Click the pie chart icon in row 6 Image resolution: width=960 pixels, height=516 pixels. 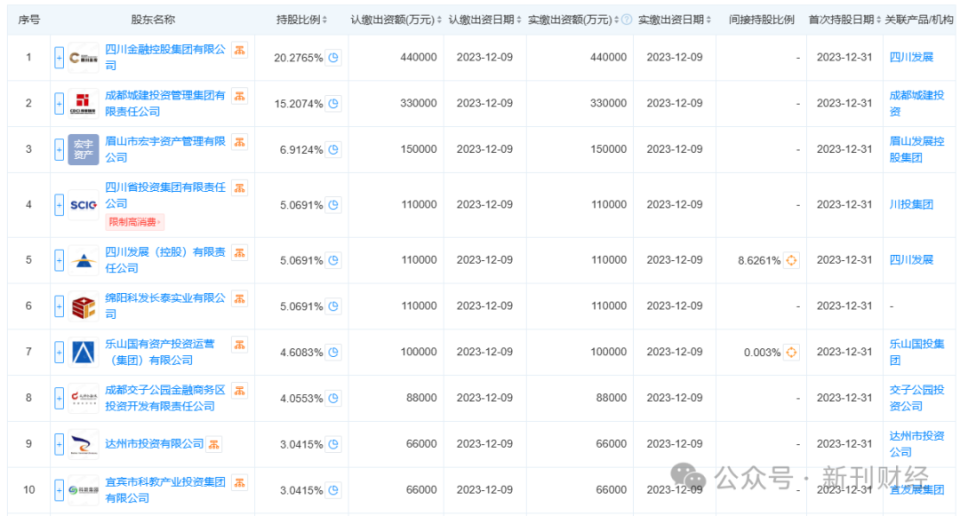click(333, 306)
